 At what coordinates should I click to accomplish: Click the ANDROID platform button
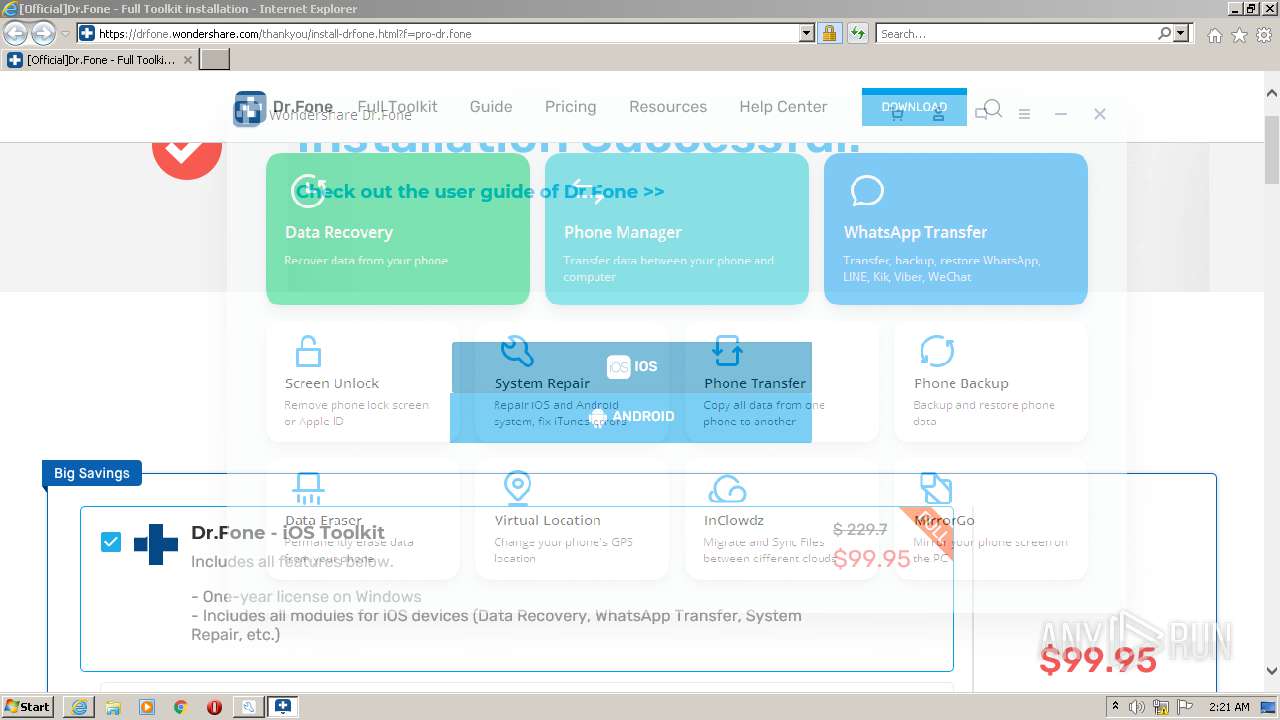[x=631, y=417]
